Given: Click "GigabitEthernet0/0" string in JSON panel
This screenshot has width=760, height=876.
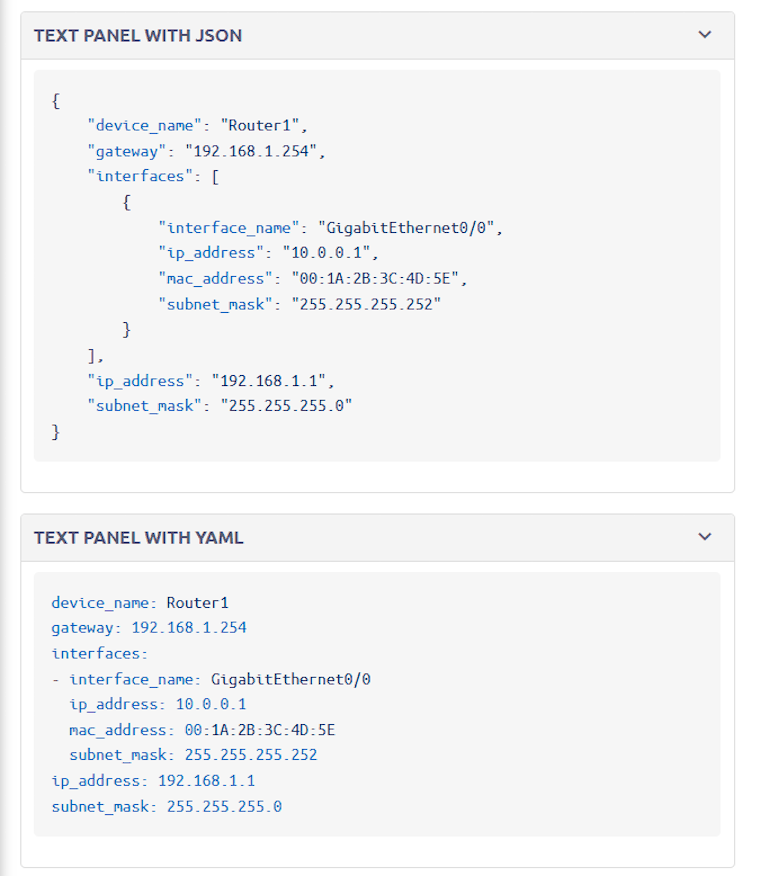Looking at the screenshot, I should coord(409,228).
